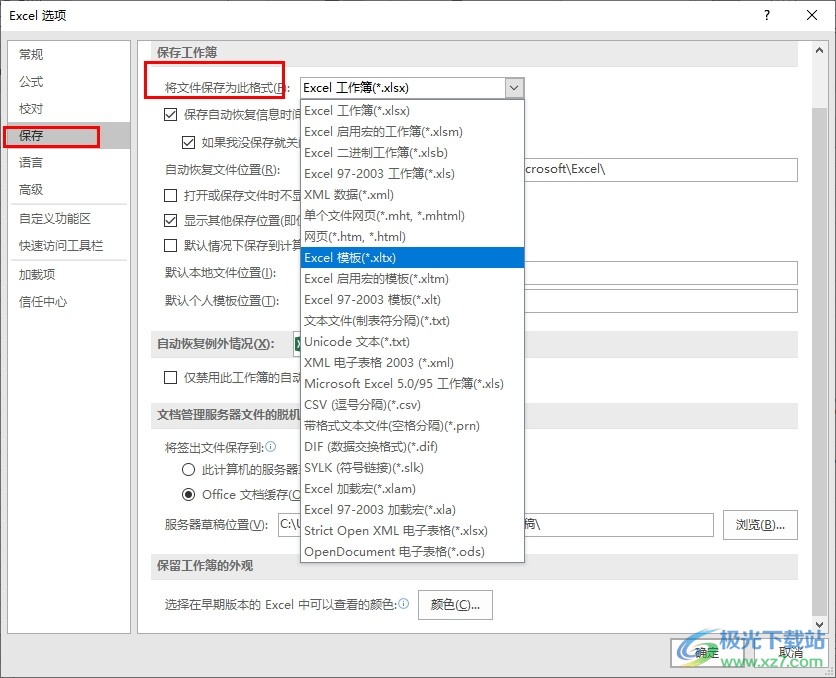Choose Excel 加载宏(*.xlam) option
Screen dimensions: 836x678
tap(412, 489)
